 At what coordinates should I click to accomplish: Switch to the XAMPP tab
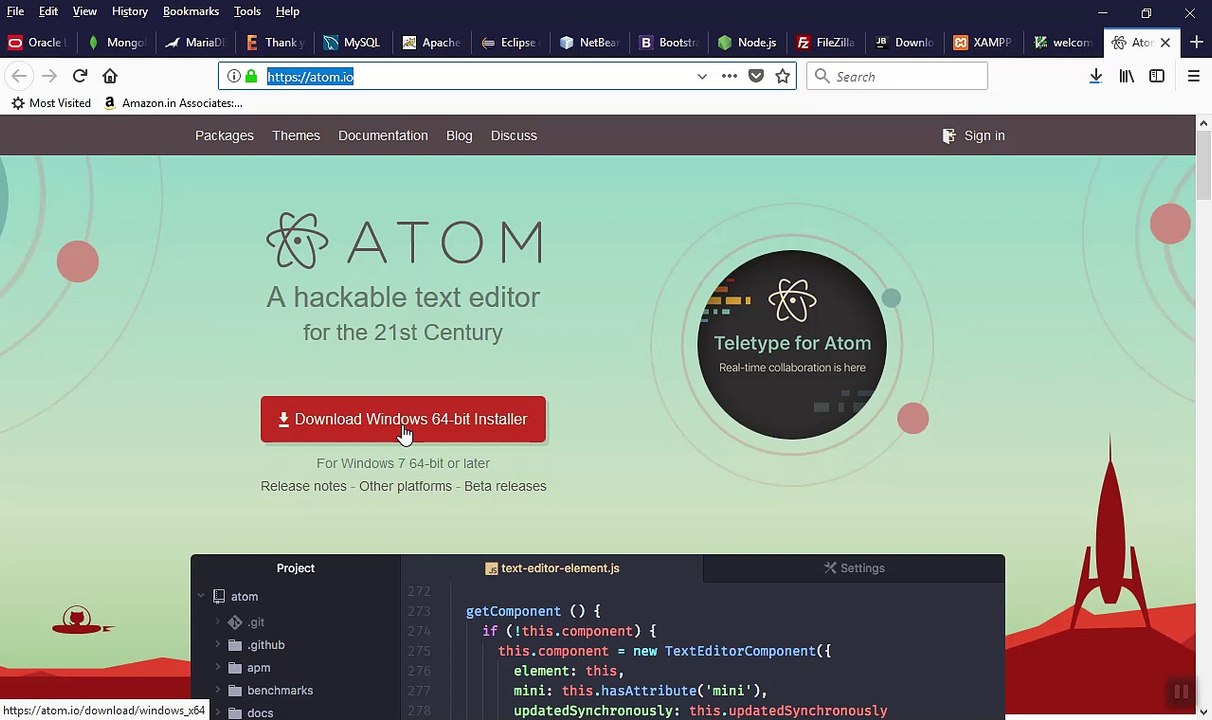pyautogui.click(x=983, y=42)
